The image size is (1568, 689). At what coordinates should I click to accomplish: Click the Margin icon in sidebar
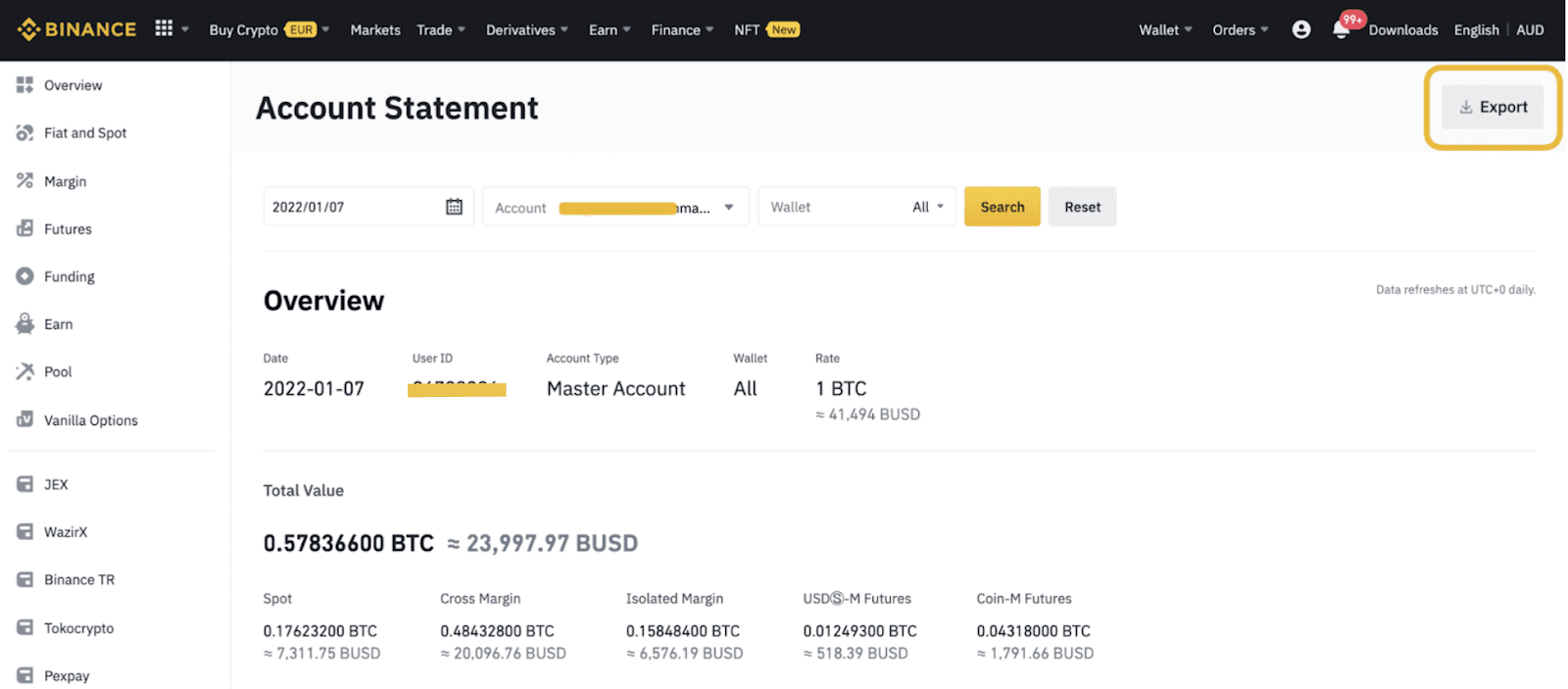click(25, 180)
